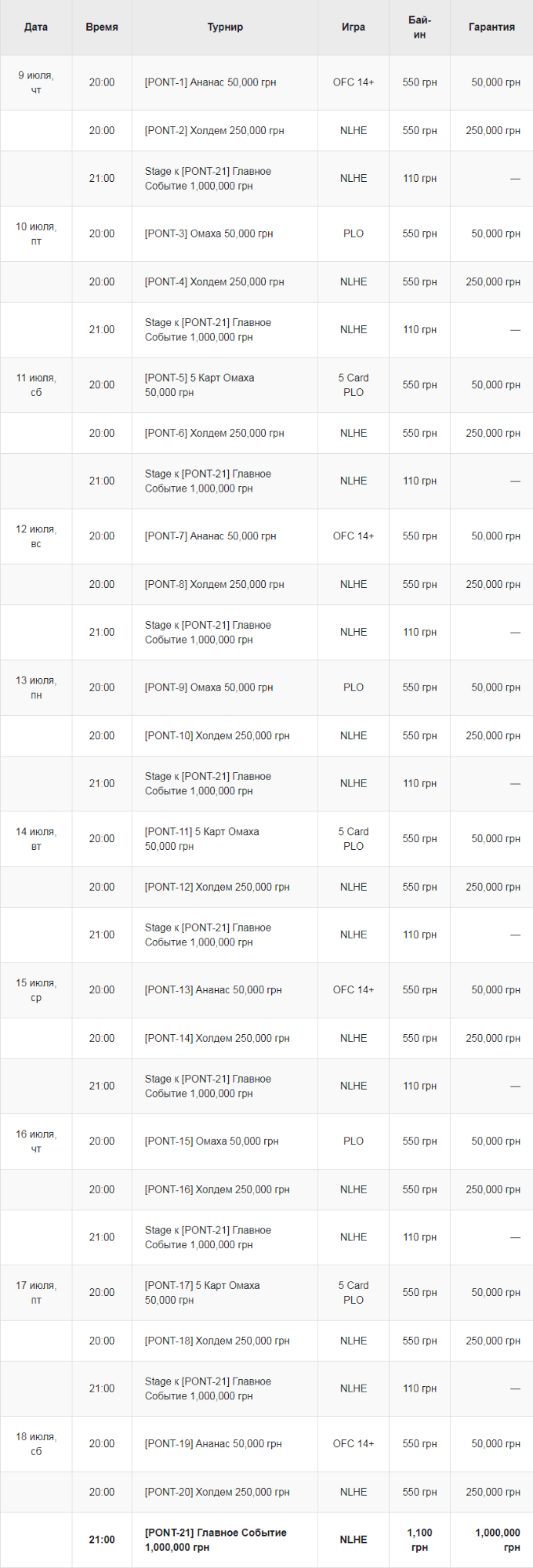The image size is (533, 1568).
Task: Click the [PONT-5] 5 Карт Омаха tournament
Action: pyautogui.click(x=199, y=385)
